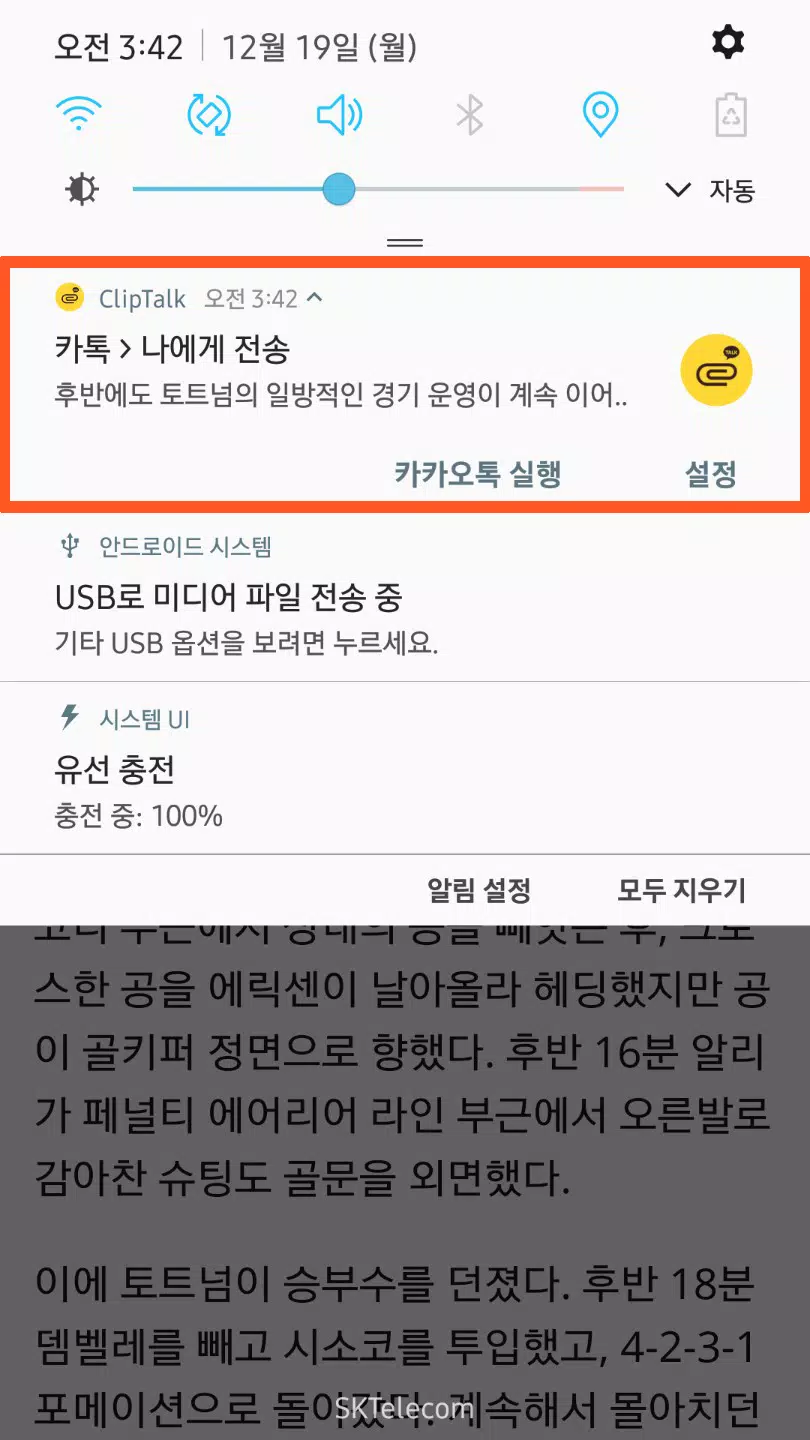
Task: Tap 모두 지우기 to clear notifications
Action: [x=682, y=890]
